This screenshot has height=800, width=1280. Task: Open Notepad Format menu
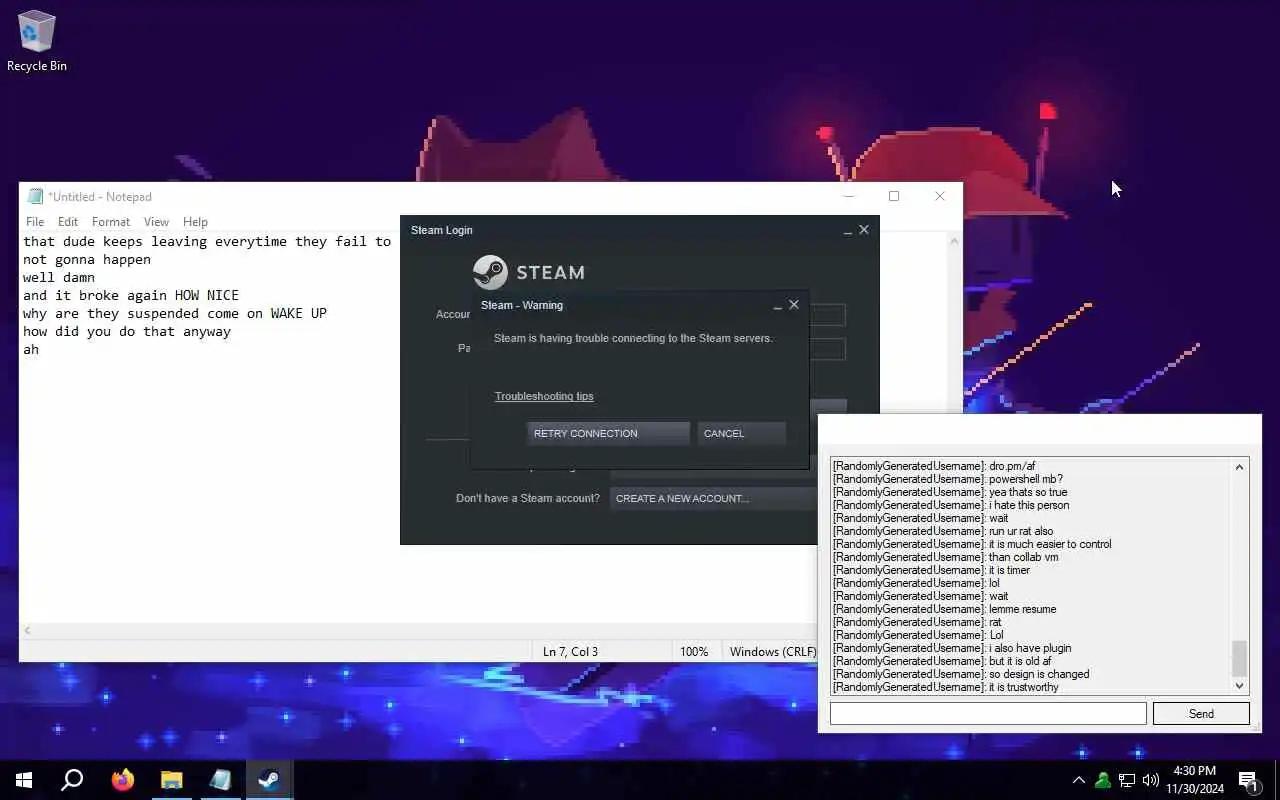[111, 222]
